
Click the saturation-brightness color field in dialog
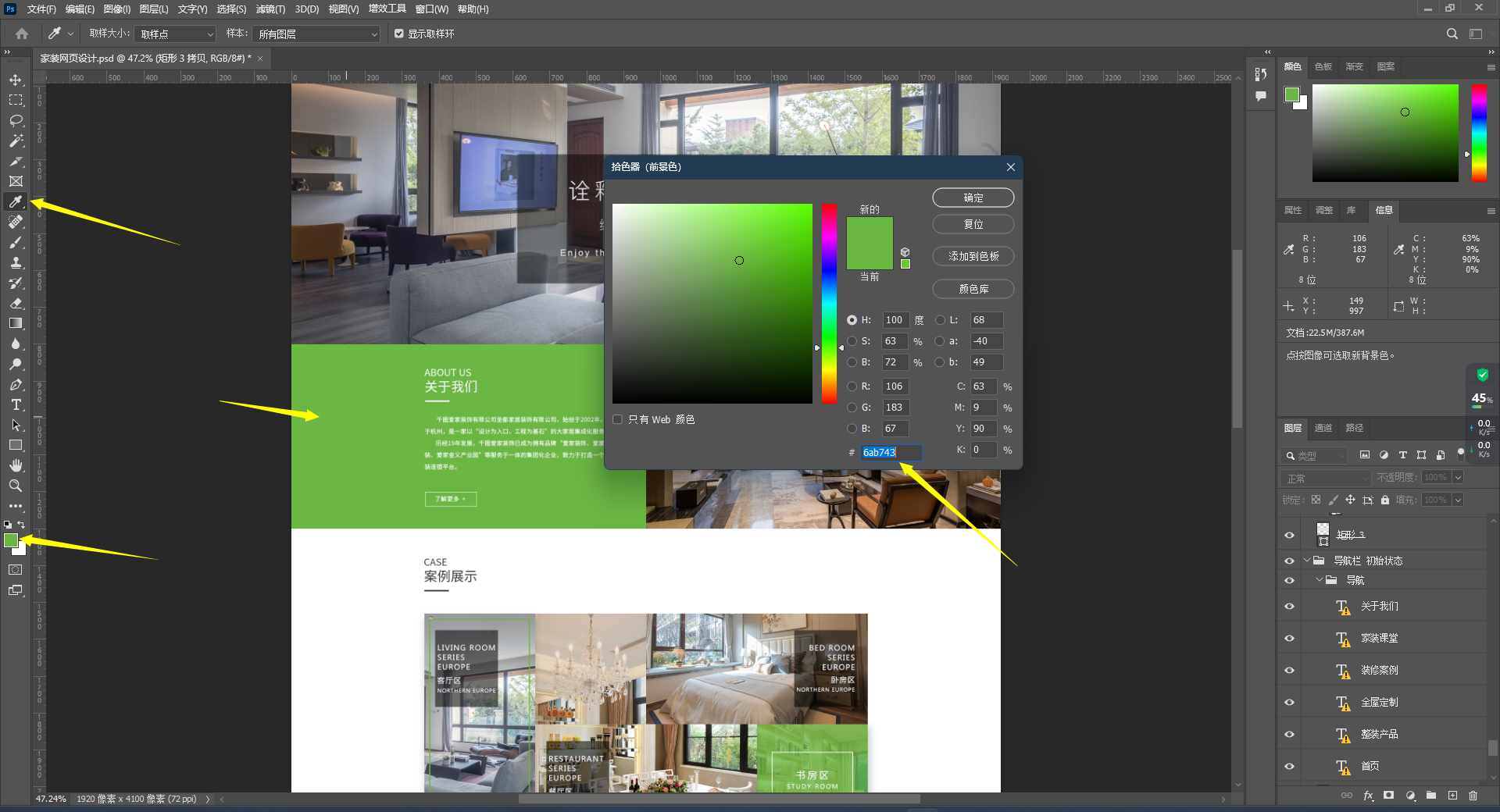pos(712,304)
